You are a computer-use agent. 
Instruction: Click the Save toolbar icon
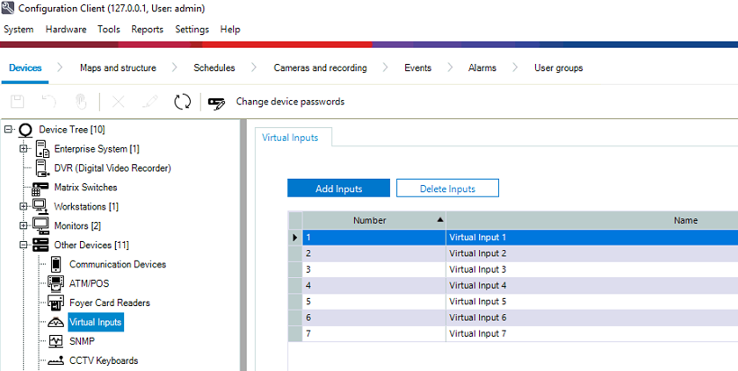click(x=17, y=101)
